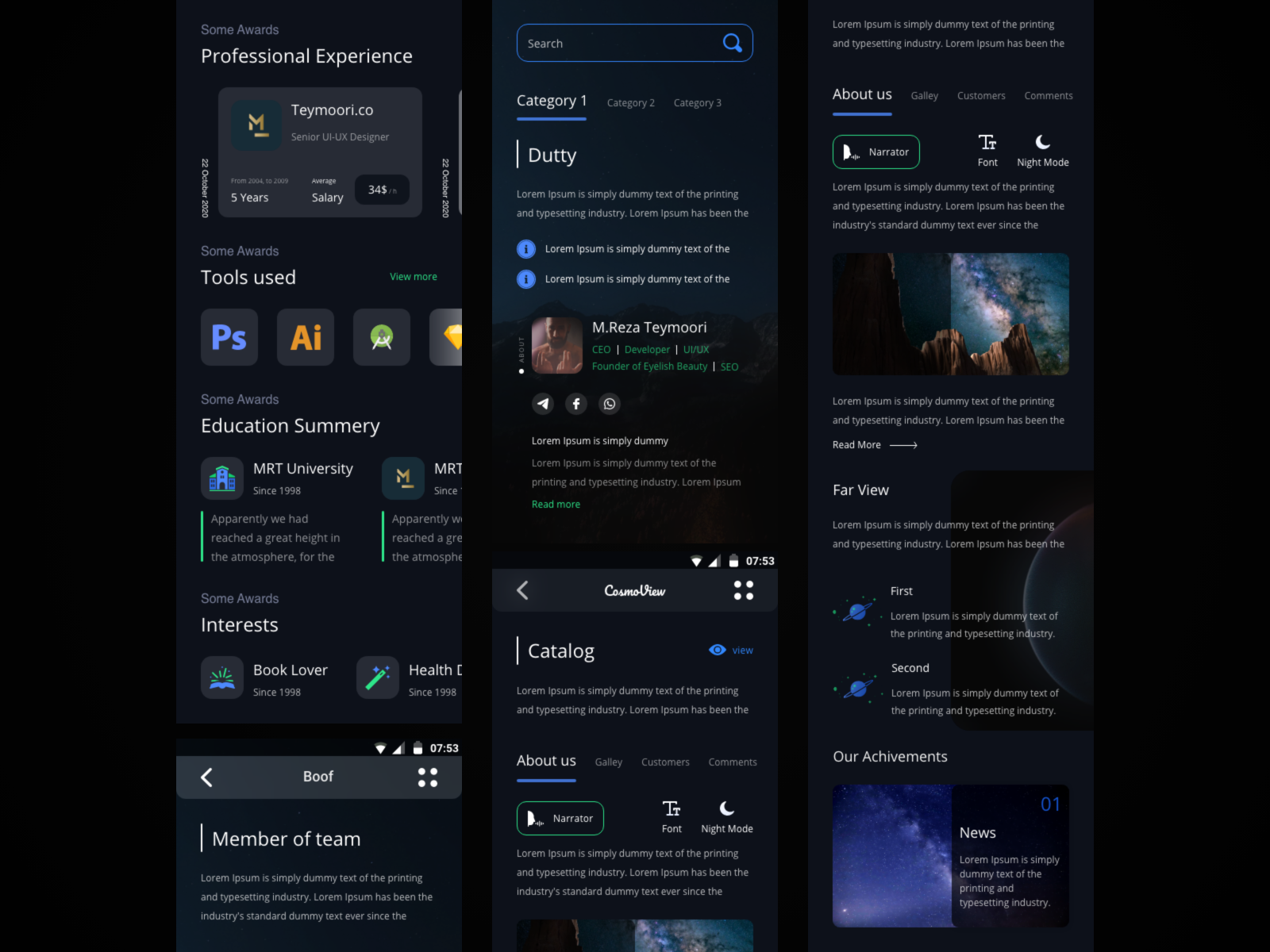Viewport: 1270px width, 952px height.
Task: Select the Illustrator icon under Tools used
Action: pyautogui.click(x=306, y=337)
